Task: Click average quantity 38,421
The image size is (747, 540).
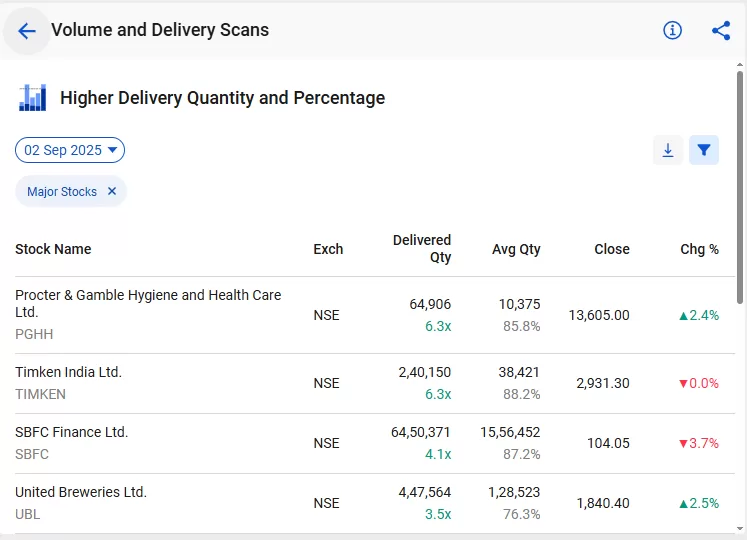Action: tap(519, 372)
